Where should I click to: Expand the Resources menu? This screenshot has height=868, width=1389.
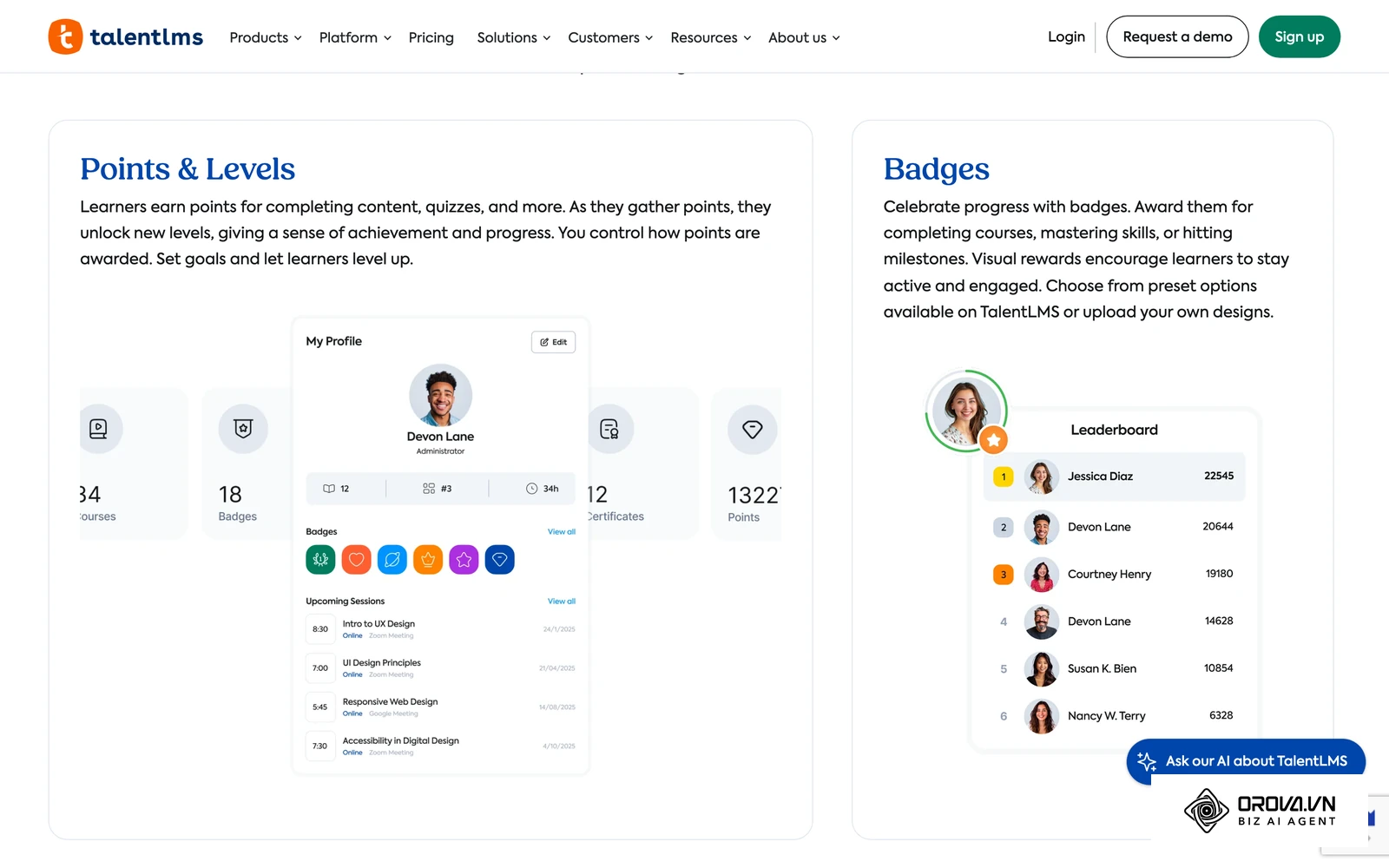pos(711,37)
